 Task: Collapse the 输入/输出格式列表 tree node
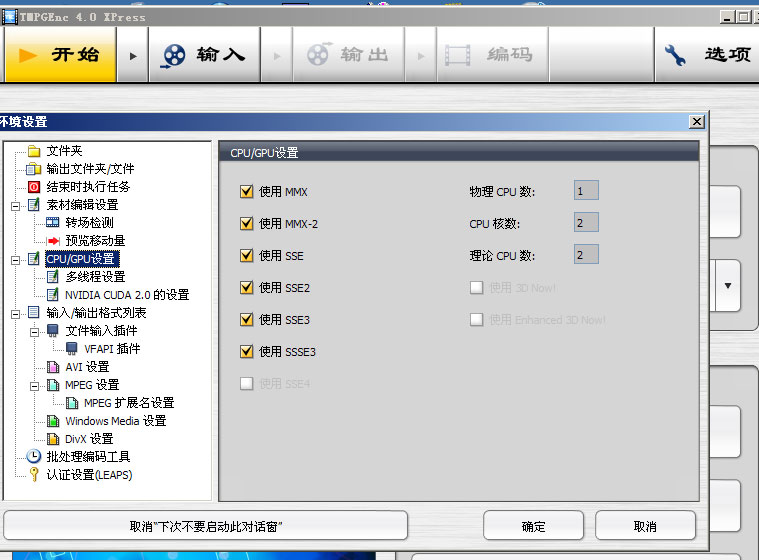(x=15, y=314)
